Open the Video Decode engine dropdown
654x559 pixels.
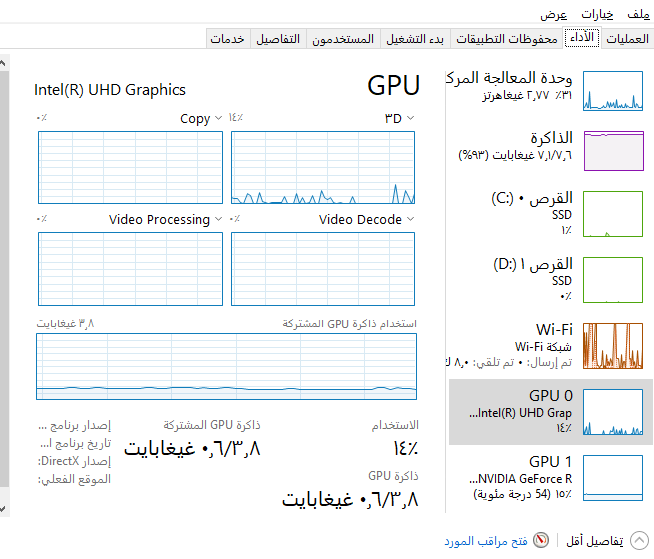[411, 219]
